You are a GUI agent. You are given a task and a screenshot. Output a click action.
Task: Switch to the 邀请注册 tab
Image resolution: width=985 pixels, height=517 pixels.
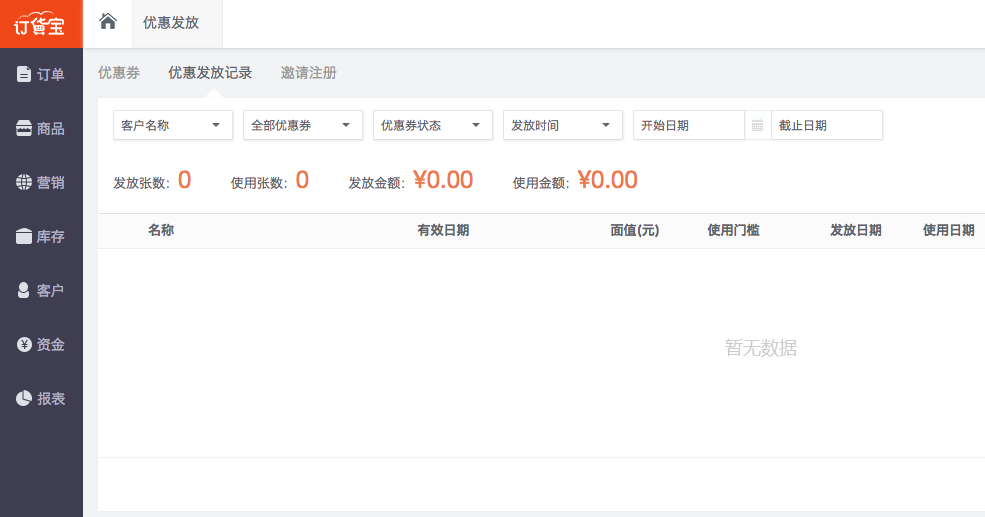point(308,73)
